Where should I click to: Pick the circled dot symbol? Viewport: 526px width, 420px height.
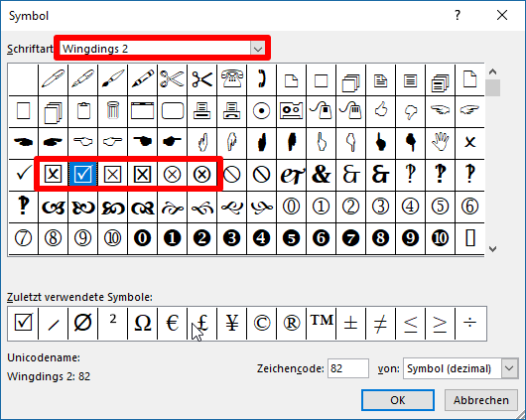[262, 111]
